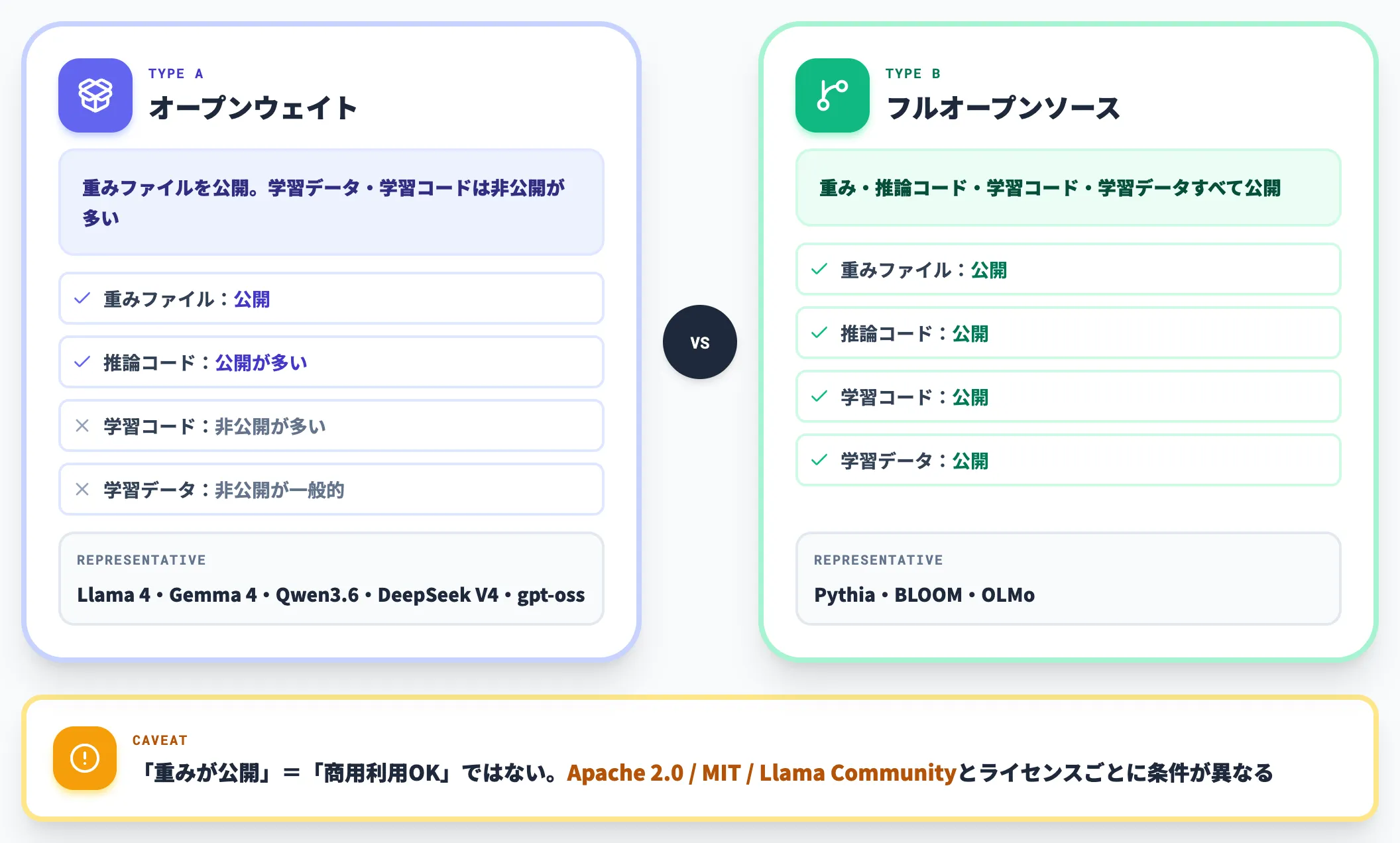Click BLOOM in the Type B representatives
This screenshot has height=843, width=1400.
(x=928, y=595)
